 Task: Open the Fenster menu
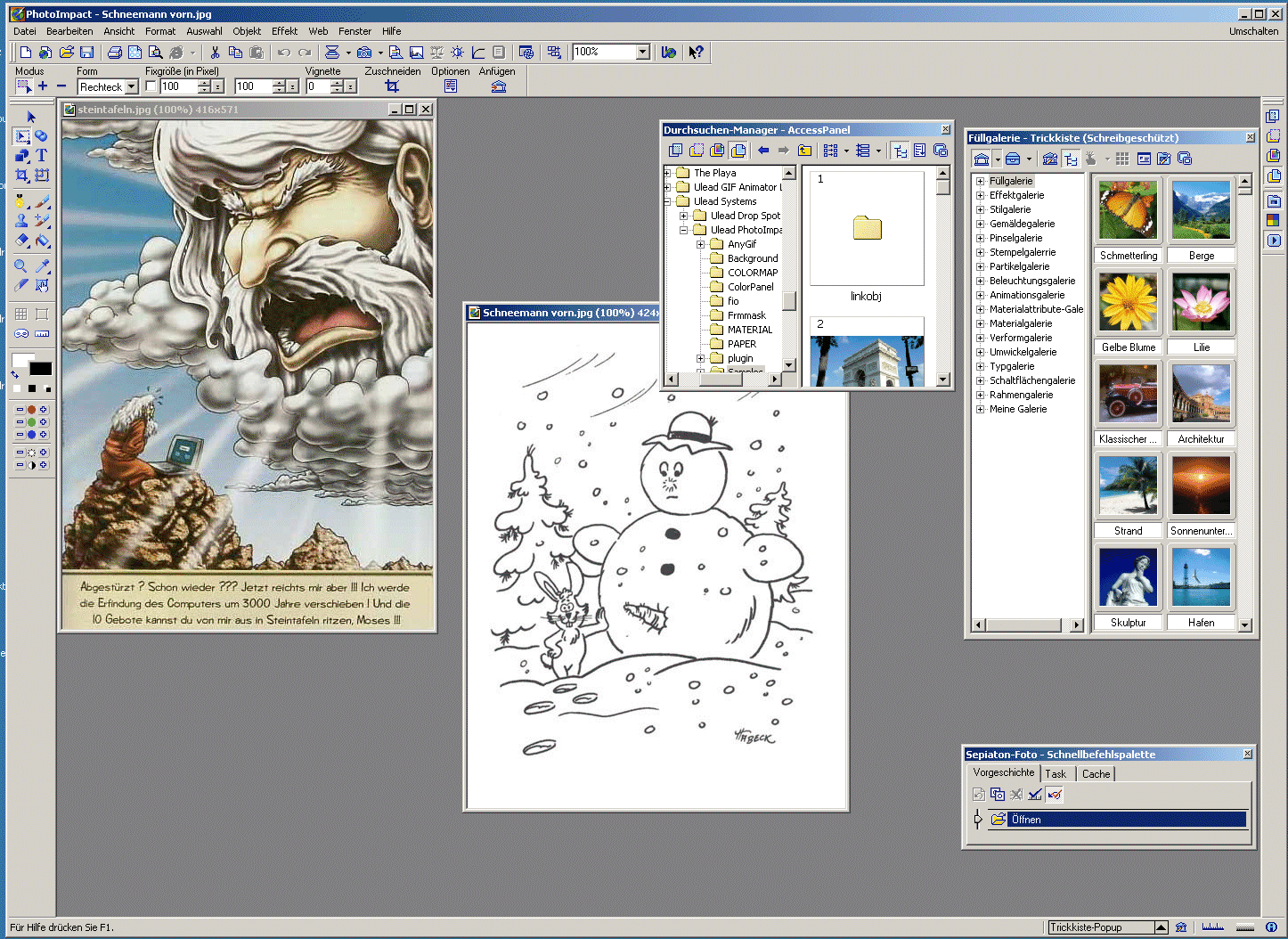(355, 31)
